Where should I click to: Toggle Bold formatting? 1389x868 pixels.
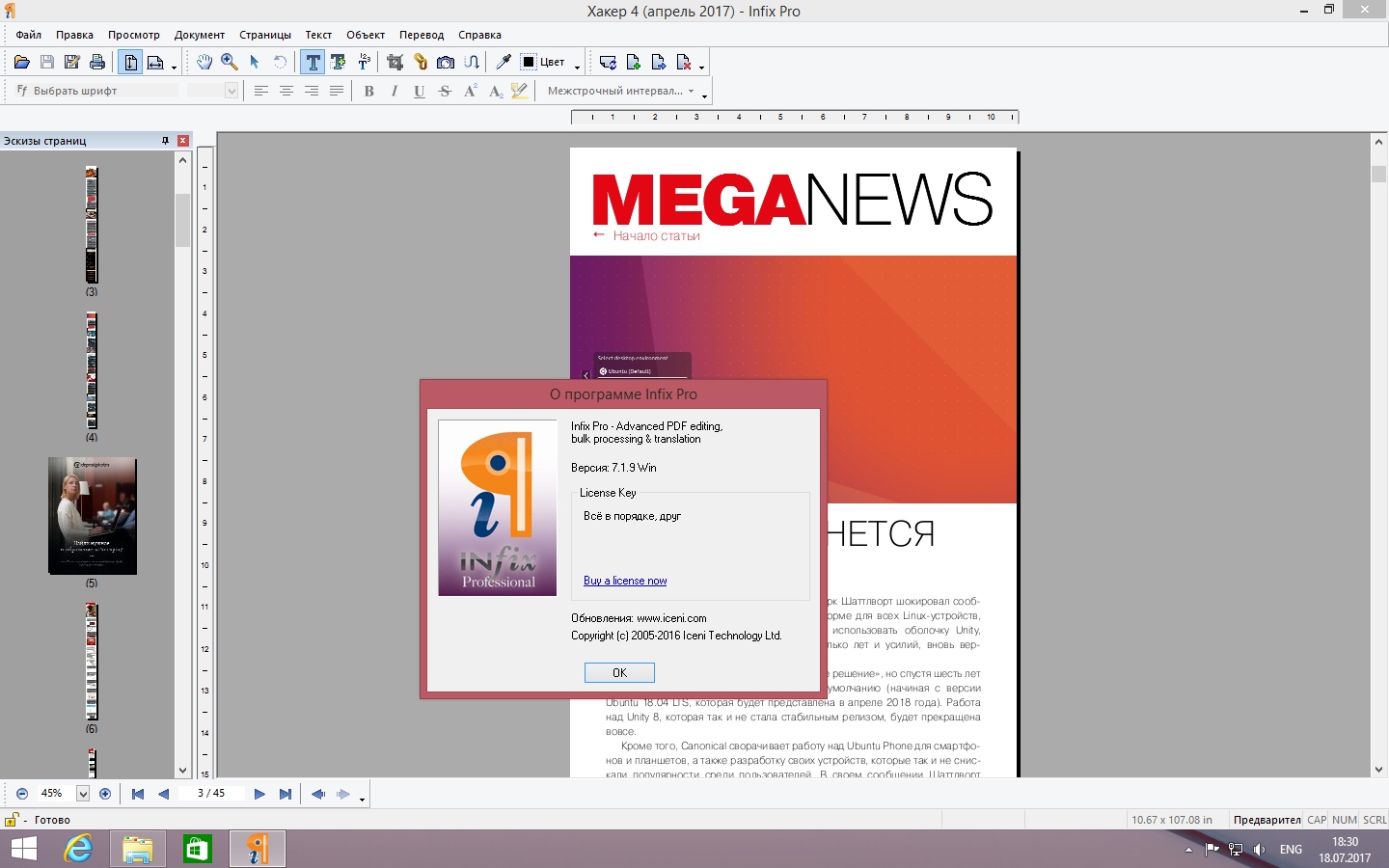click(x=368, y=91)
